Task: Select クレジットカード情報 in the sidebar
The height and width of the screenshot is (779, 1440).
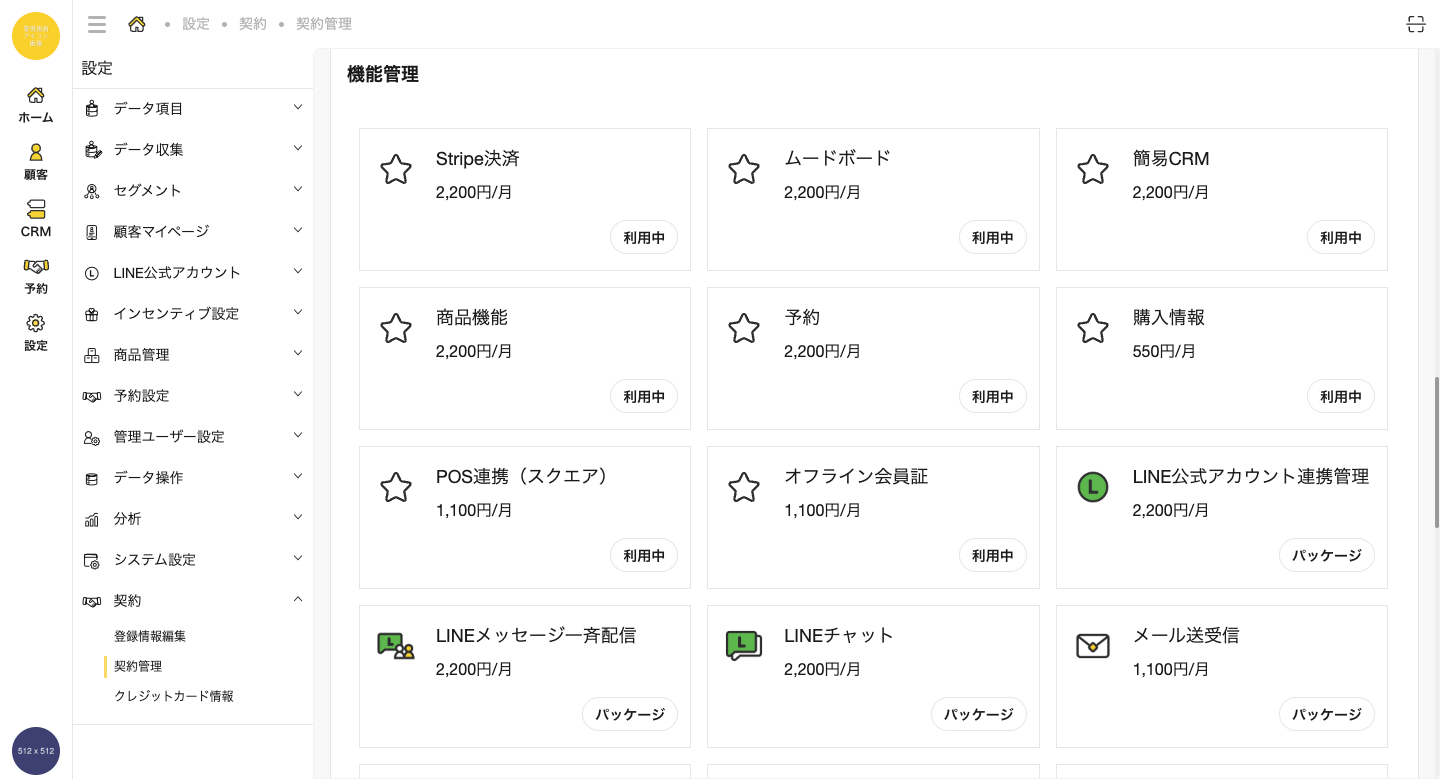Action: [174, 696]
